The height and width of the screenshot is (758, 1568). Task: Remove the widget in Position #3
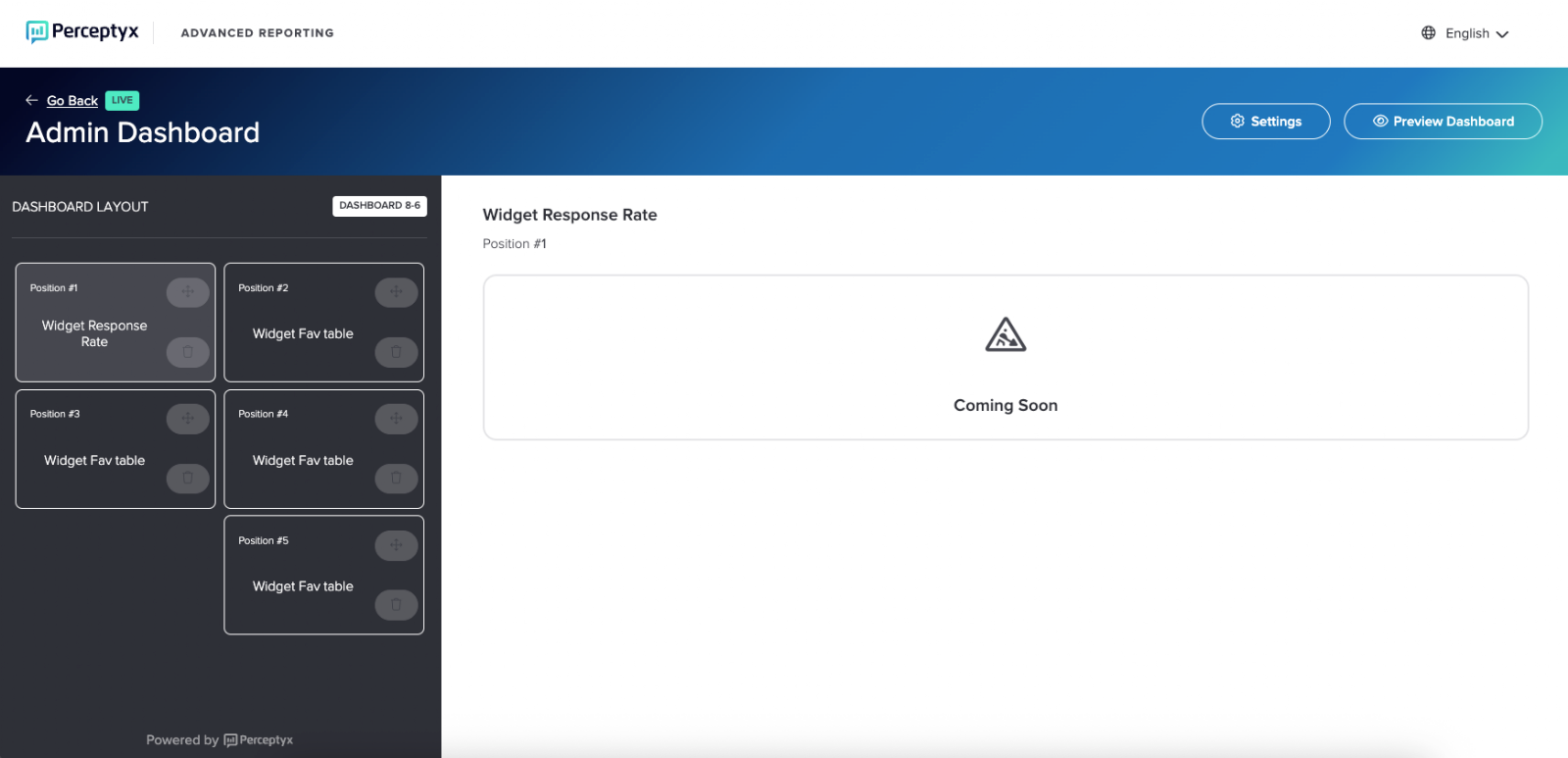[x=188, y=479]
